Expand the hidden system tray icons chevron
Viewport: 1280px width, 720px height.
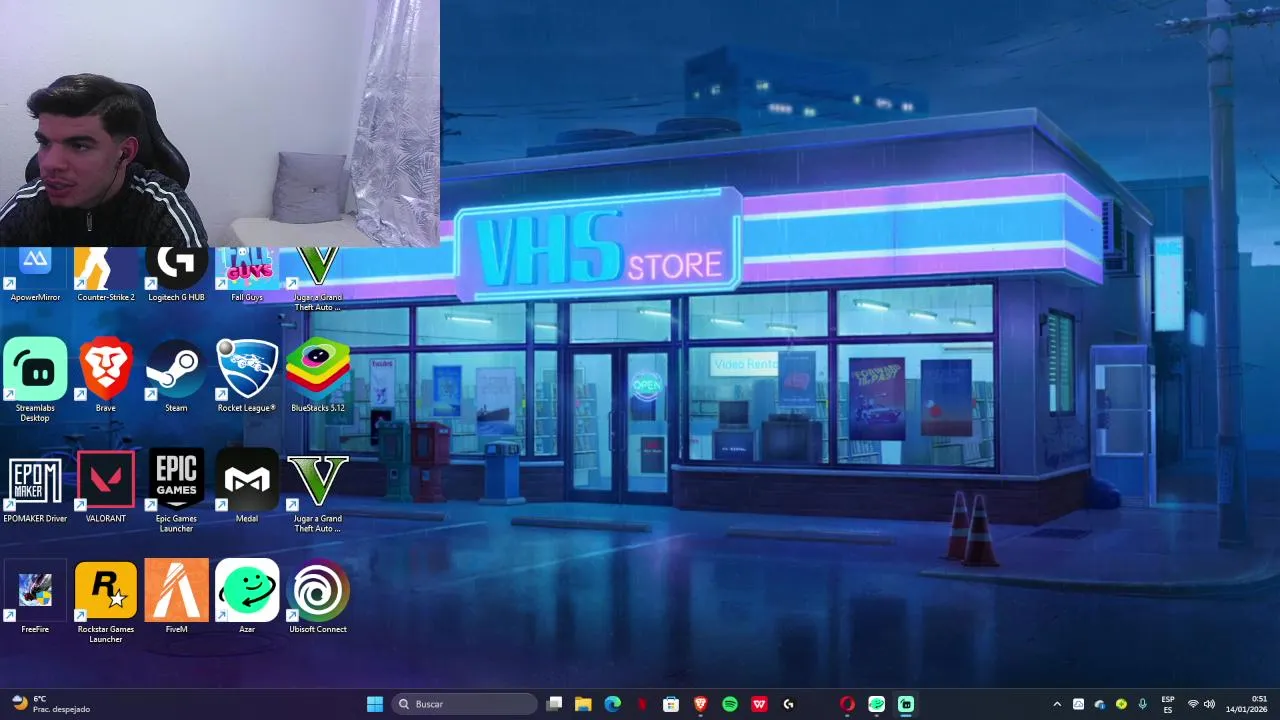pos(1057,704)
